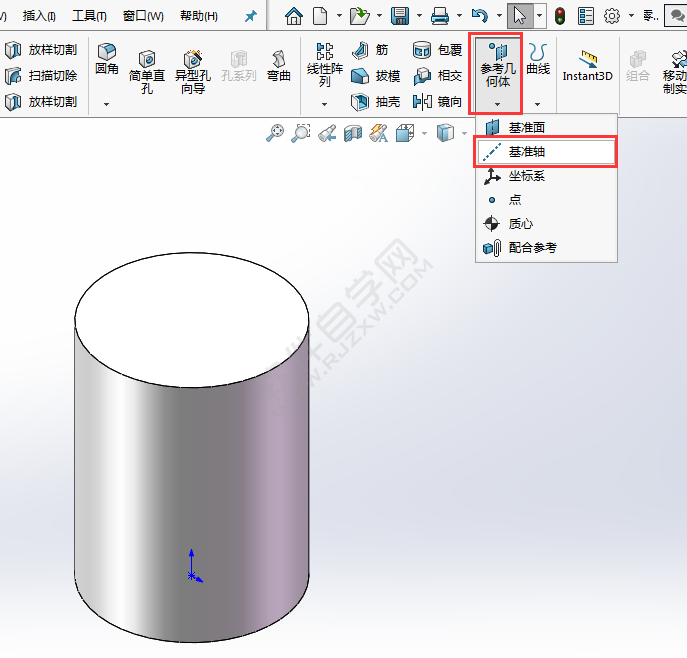Expand the Open file dropdown arrow
This screenshot has width=687, height=658.
tap(379, 16)
